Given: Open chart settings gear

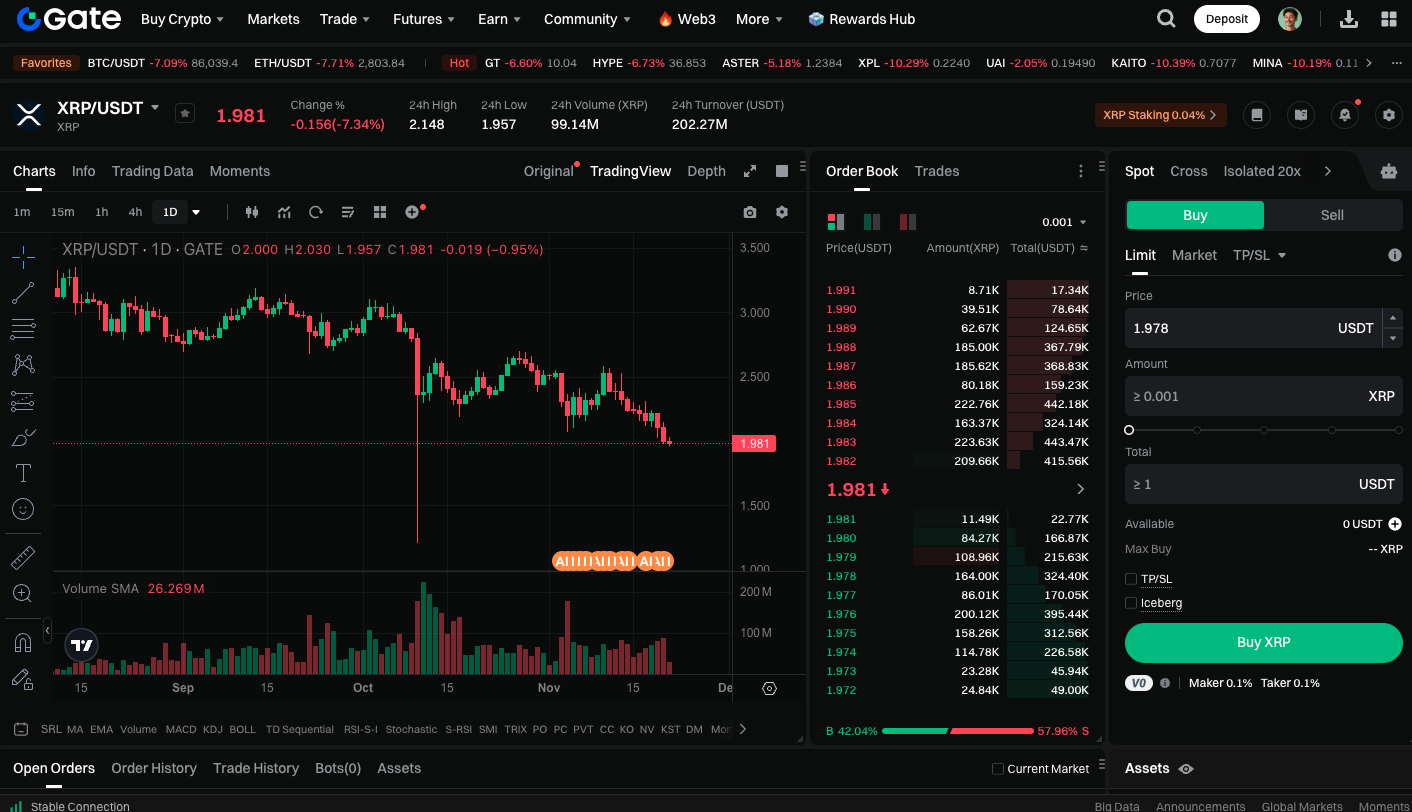Looking at the screenshot, I should tap(782, 212).
